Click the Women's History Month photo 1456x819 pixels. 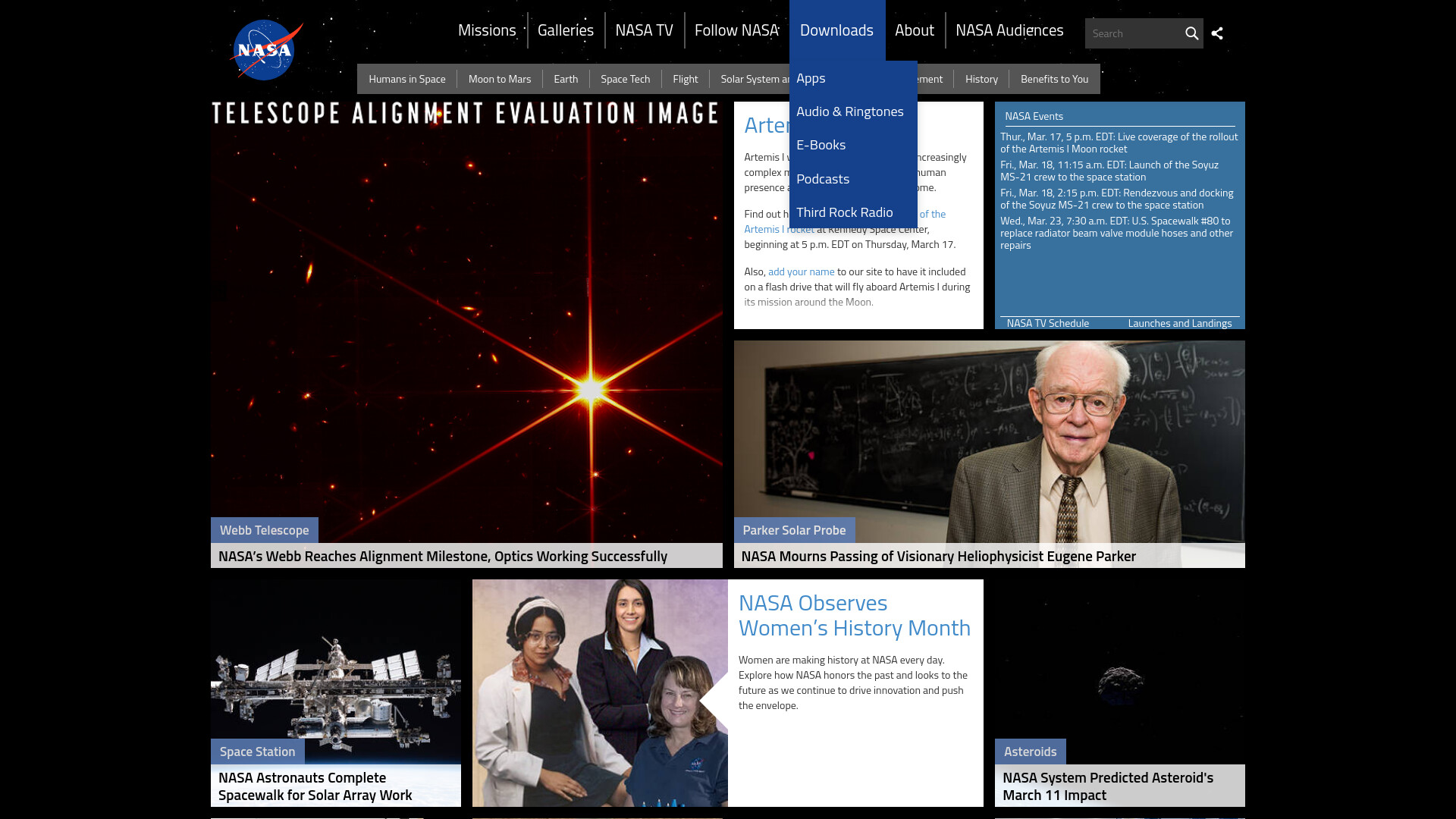pos(600,693)
